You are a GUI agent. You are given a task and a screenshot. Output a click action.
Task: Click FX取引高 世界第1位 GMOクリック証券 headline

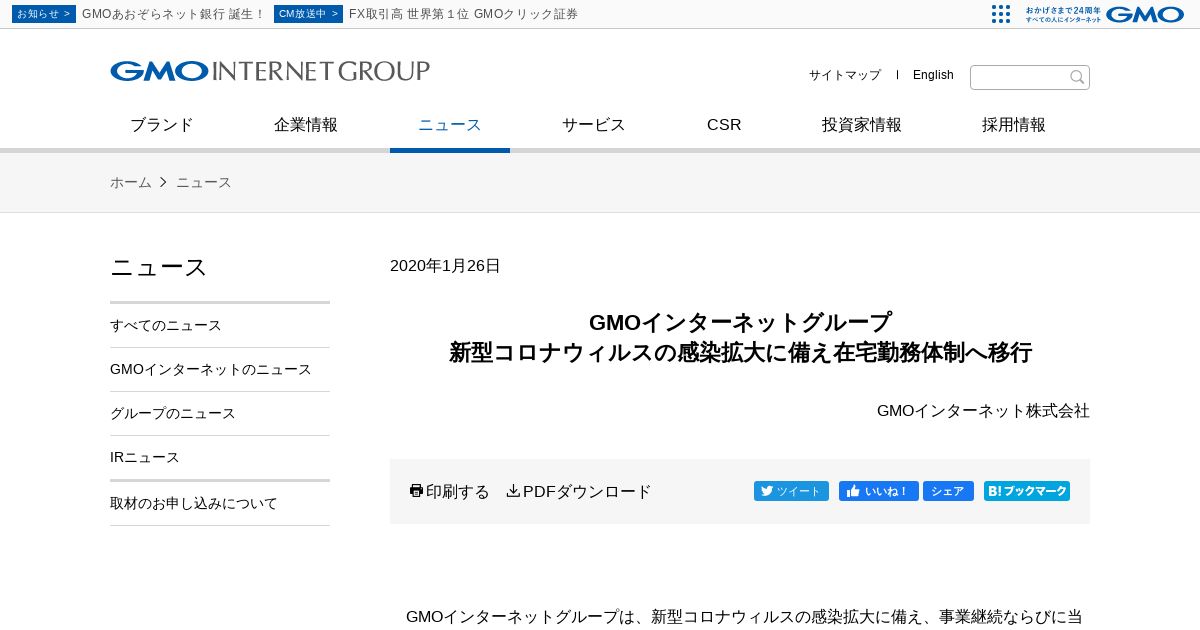[x=463, y=14]
